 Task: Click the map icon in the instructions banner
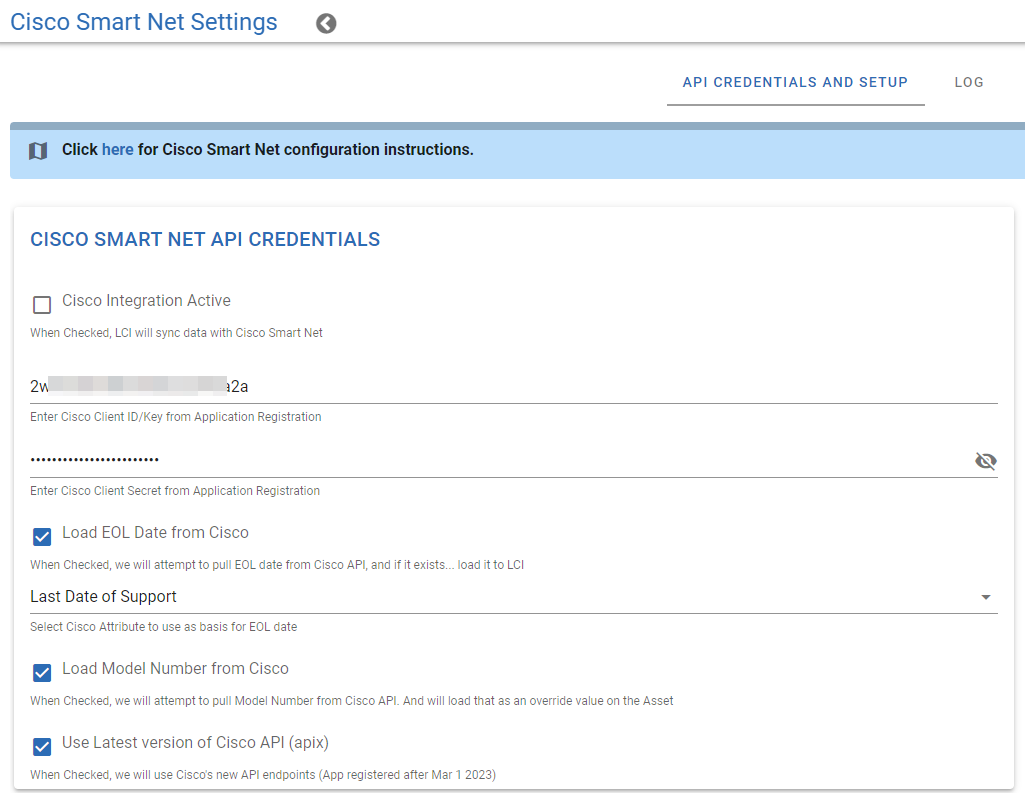pos(37,149)
